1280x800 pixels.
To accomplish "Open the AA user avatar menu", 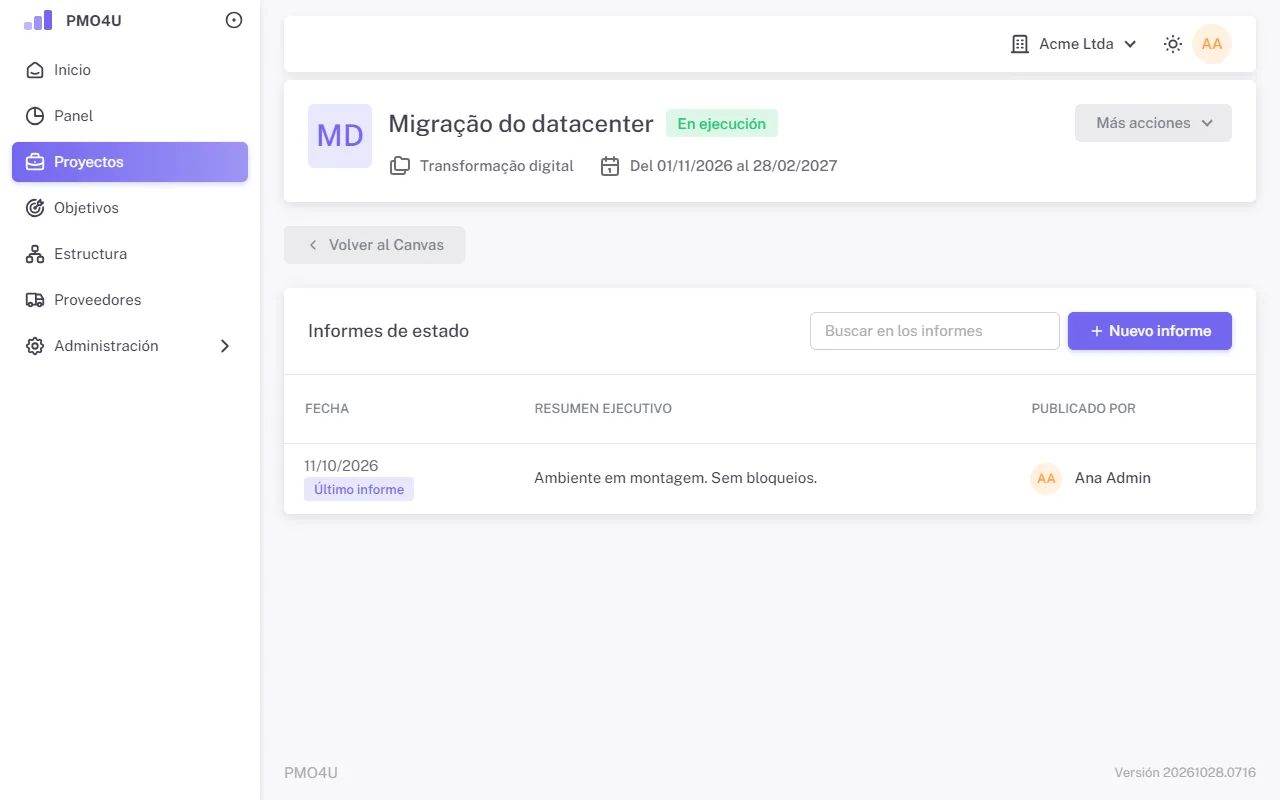I will [1212, 44].
